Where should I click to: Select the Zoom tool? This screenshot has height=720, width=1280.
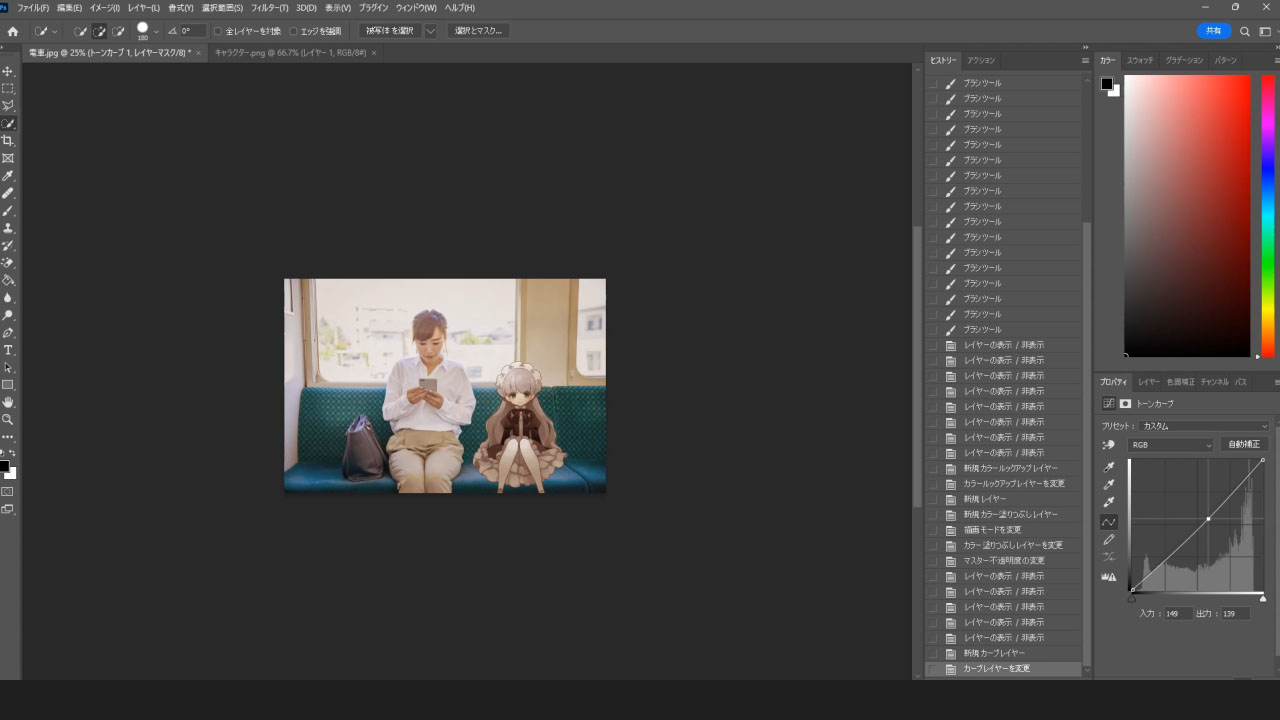point(8,419)
